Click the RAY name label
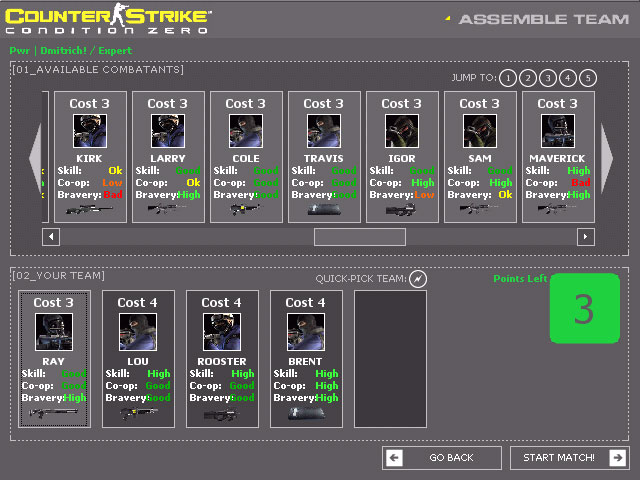 (53, 362)
